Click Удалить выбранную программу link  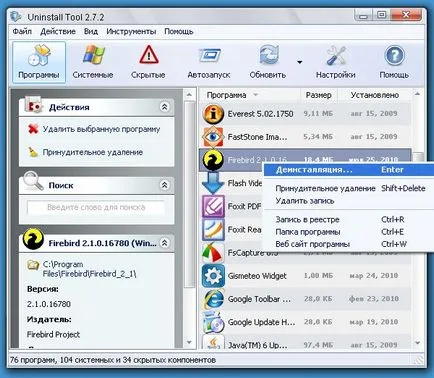[x=101, y=129]
